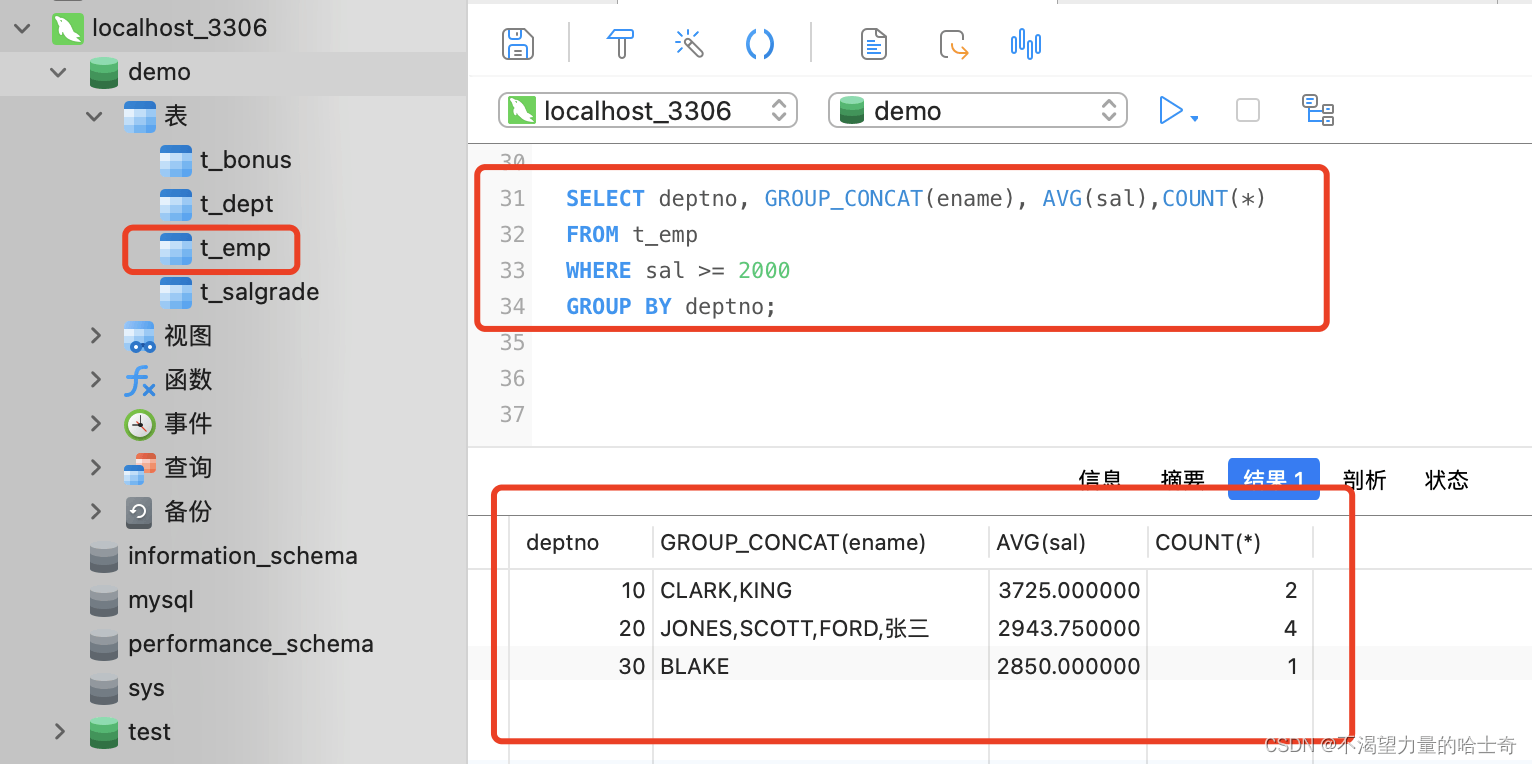
Task: Switch to the 状态 tab
Action: (1446, 480)
